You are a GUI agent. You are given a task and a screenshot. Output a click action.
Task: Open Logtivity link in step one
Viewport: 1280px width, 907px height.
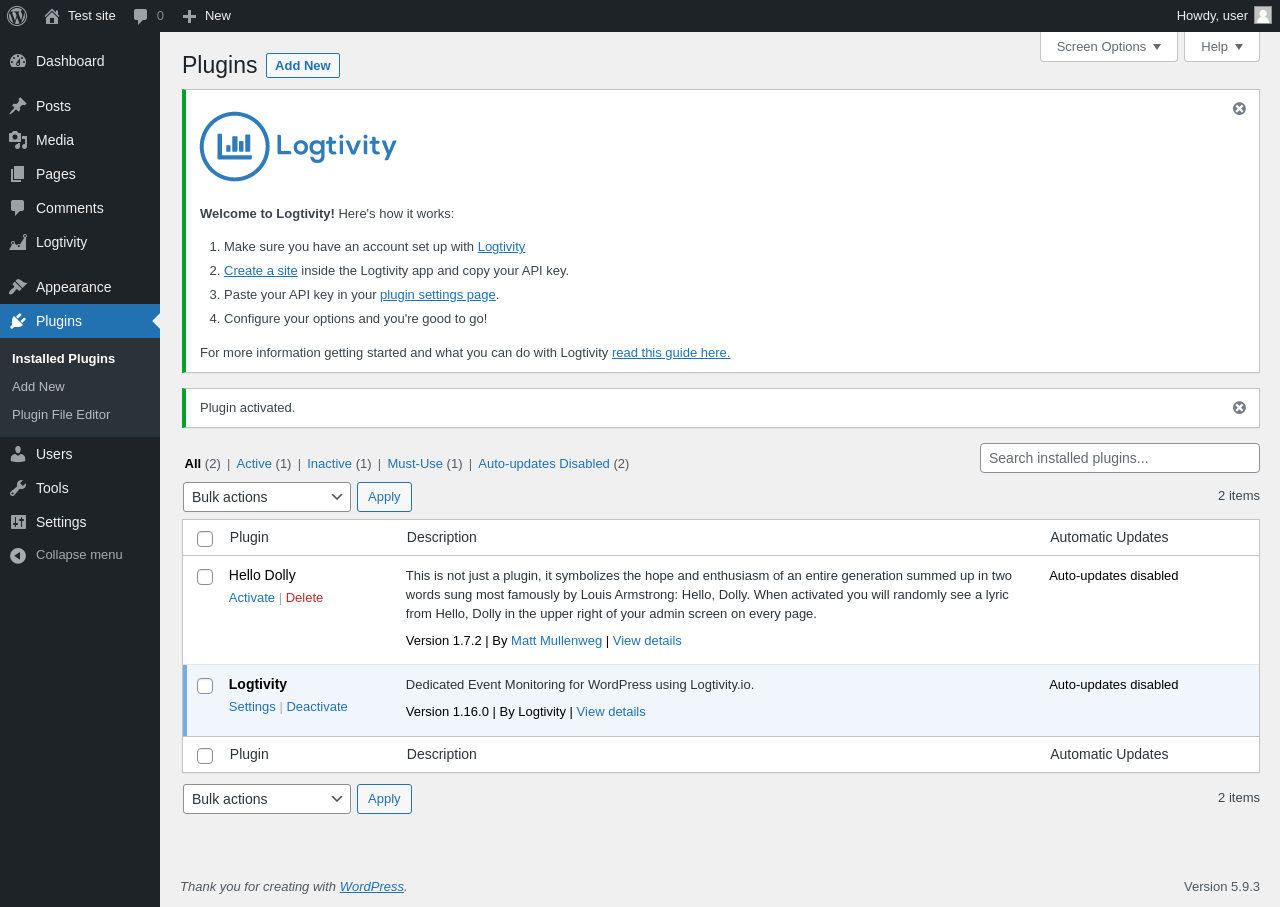[501, 246]
